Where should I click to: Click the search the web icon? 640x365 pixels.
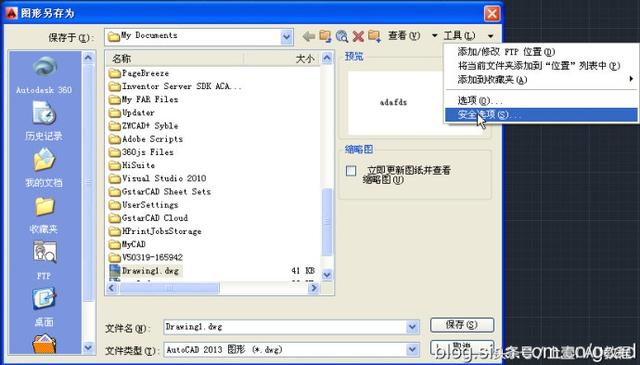point(342,37)
